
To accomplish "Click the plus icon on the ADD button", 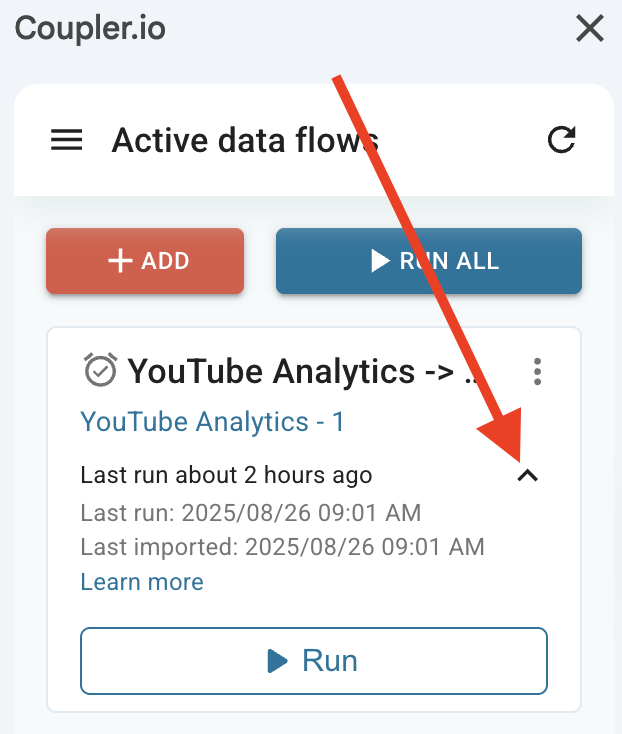I will click(120, 261).
